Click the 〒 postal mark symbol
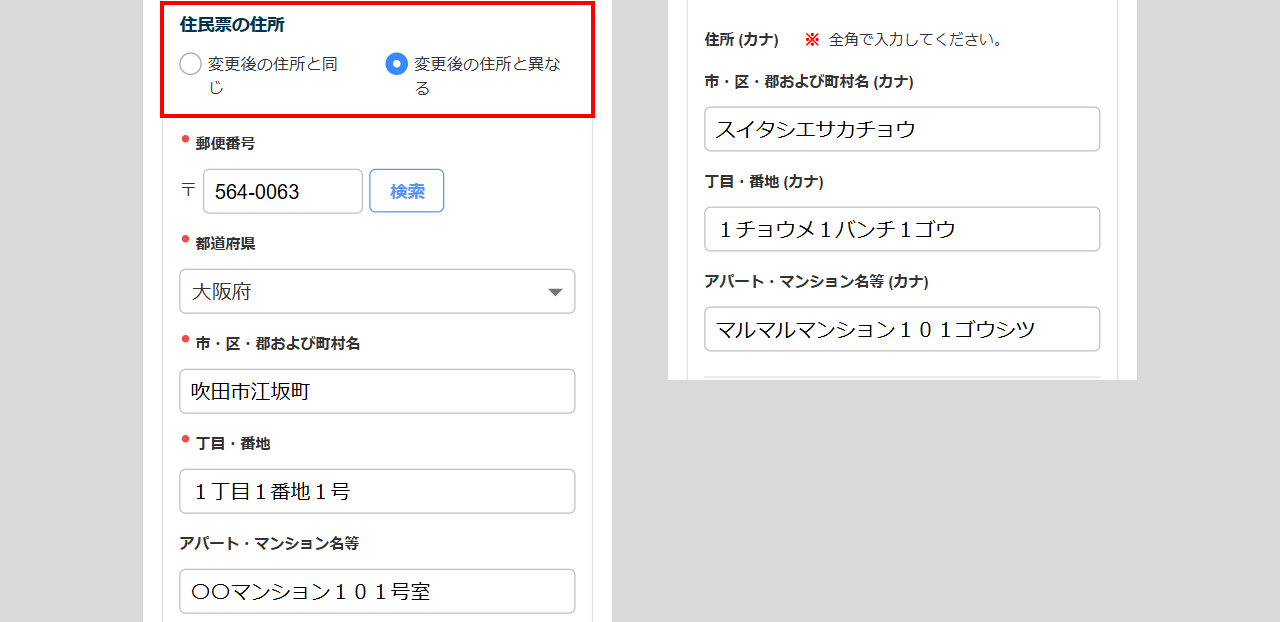Viewport: 1280px width, 622px height. (x=188, y=190)
